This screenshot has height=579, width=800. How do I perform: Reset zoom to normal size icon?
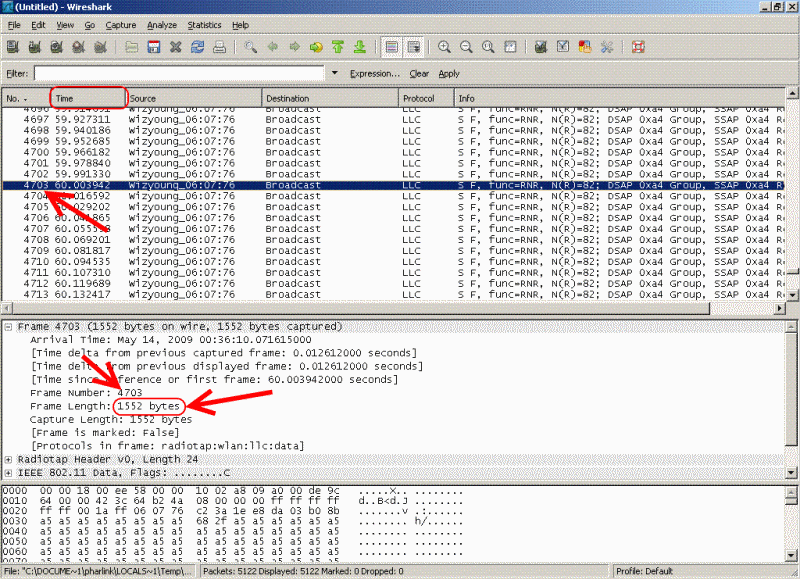[488, 47]
